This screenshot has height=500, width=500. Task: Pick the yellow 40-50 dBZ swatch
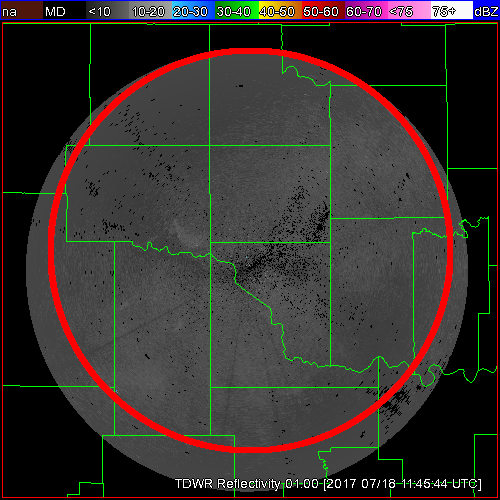[280, 10]
